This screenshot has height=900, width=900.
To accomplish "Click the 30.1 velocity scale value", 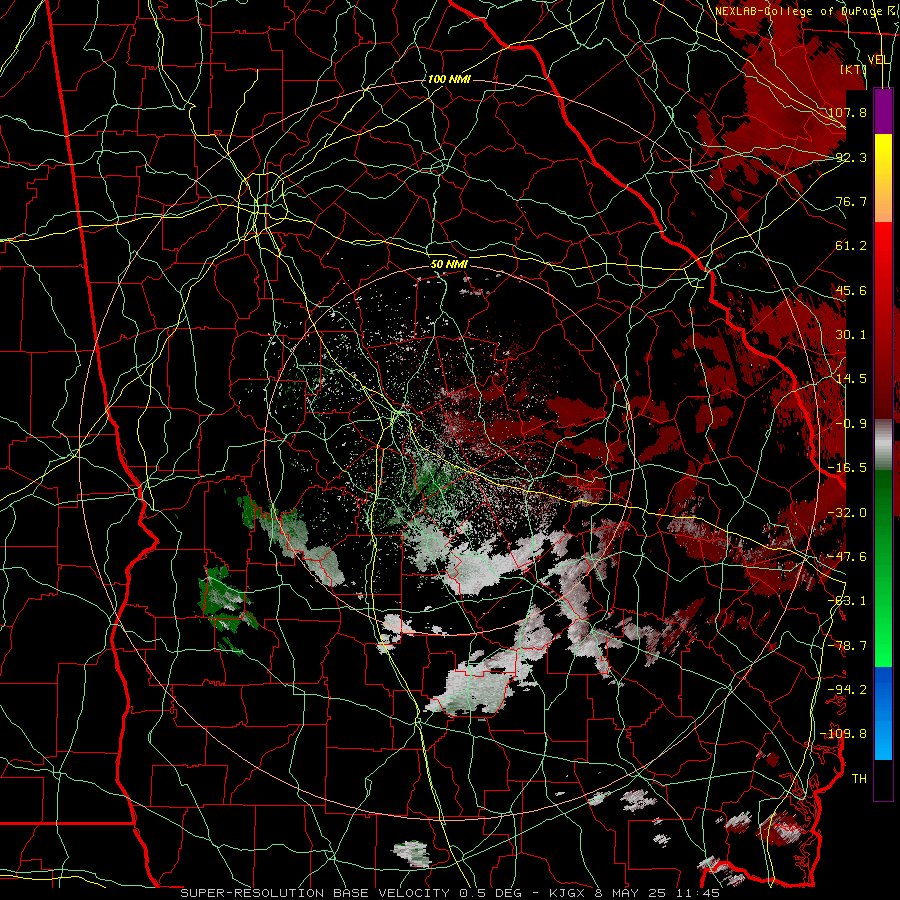I will pos(851,334).
